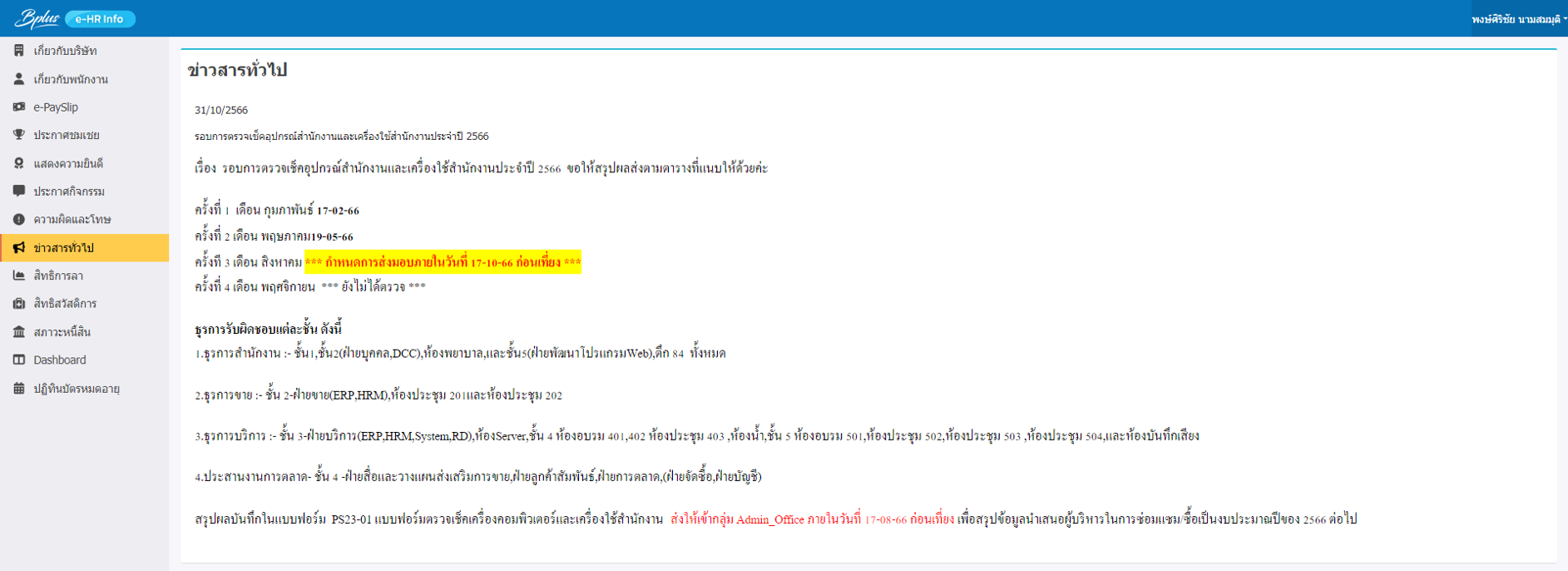
Task: Click the Bplus logo in header
Action: 37,18
